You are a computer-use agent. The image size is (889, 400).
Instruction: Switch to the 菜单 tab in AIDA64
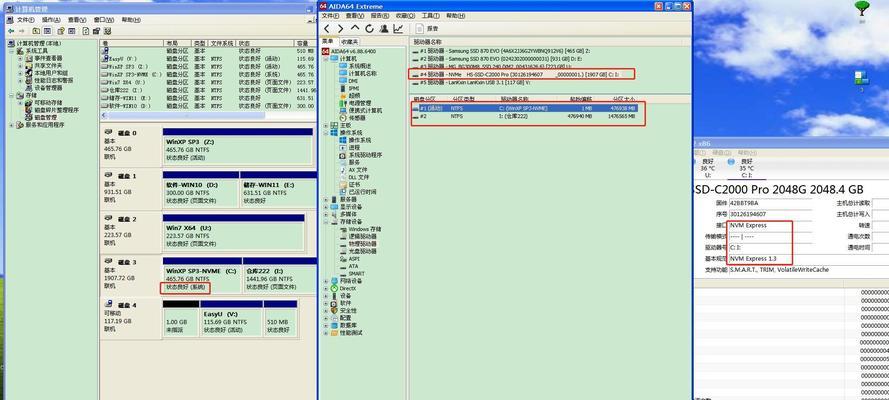[328, 41]
